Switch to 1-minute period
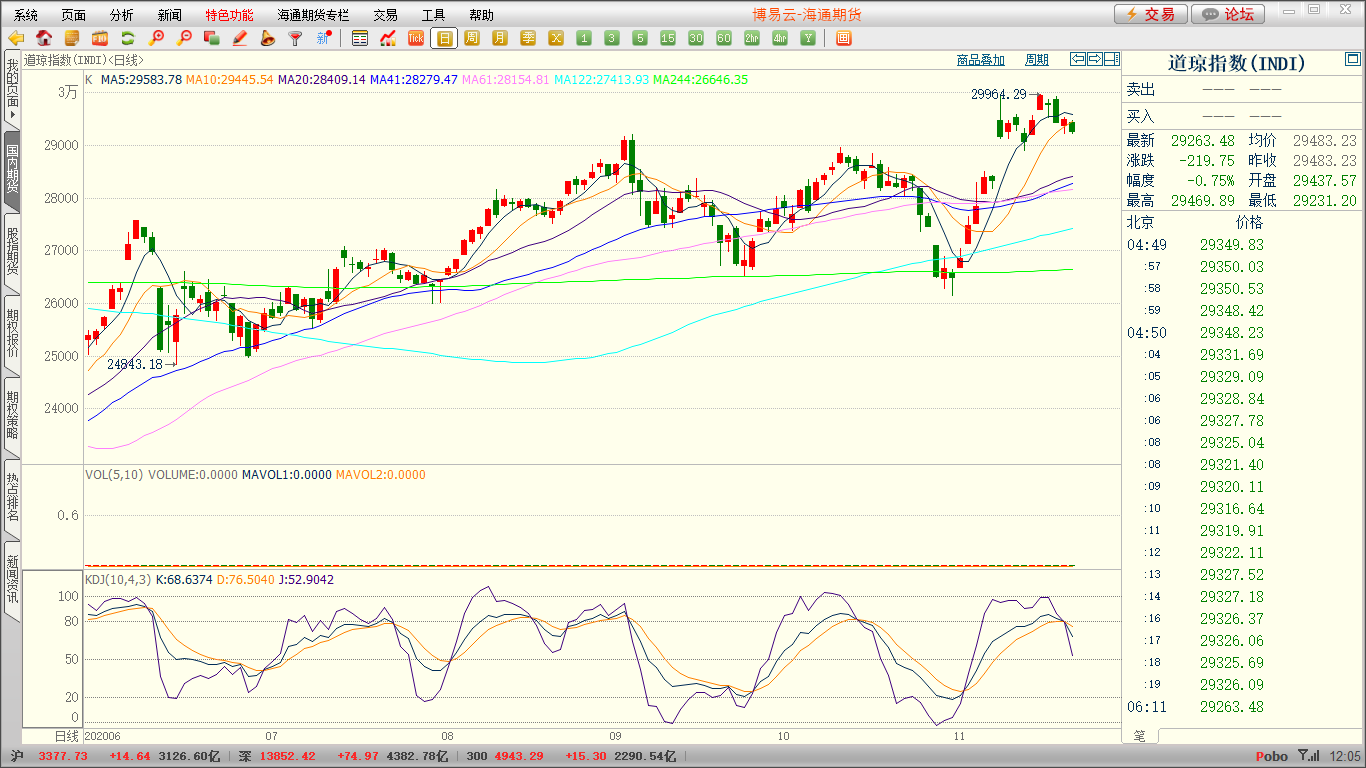Image resolution: width=1366 pixels, height=768 pixels. click(x=584, y=39)
